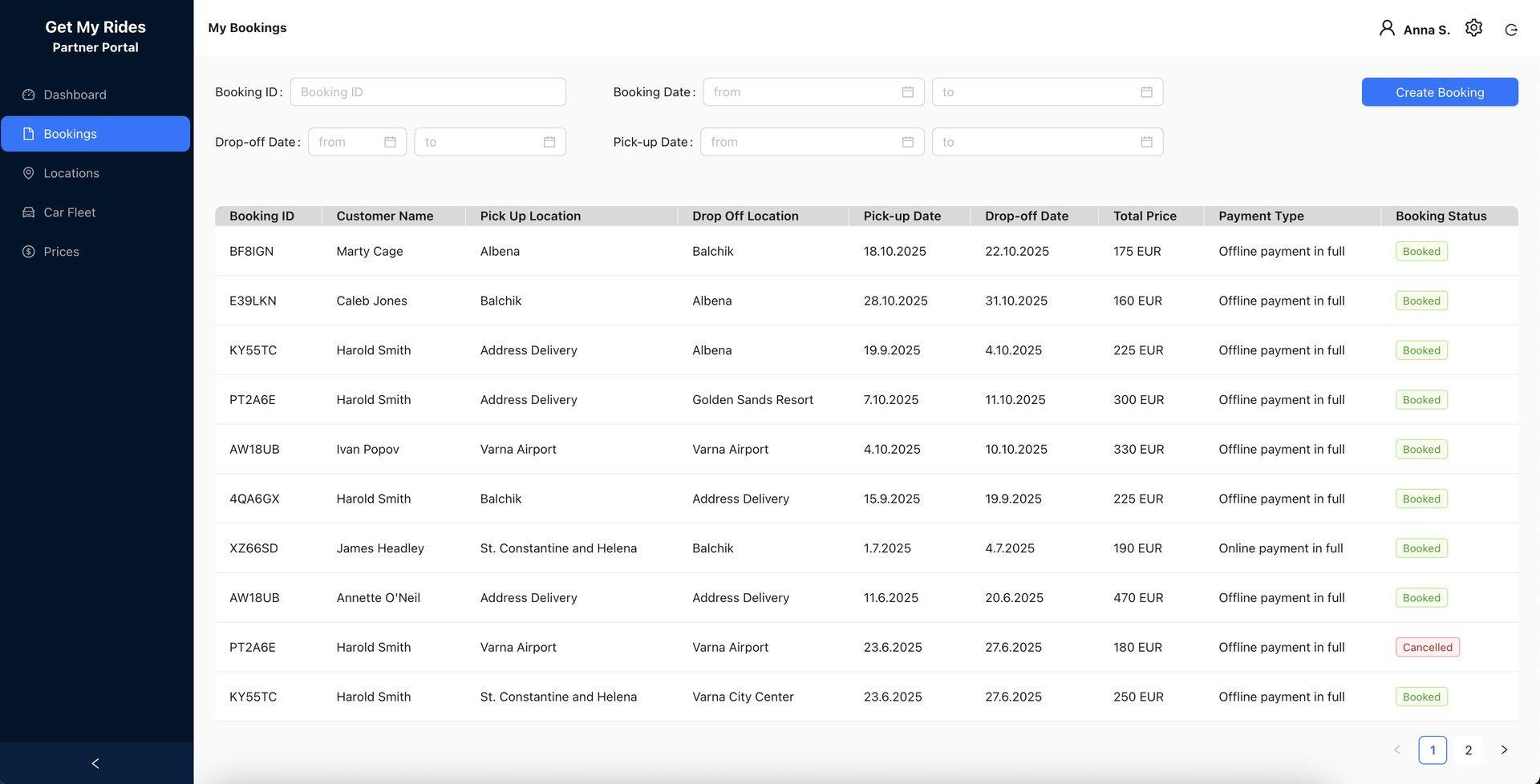1540x784 pixels.
Task: Click 470 EUR price cell
Action: coord(1138,598)
